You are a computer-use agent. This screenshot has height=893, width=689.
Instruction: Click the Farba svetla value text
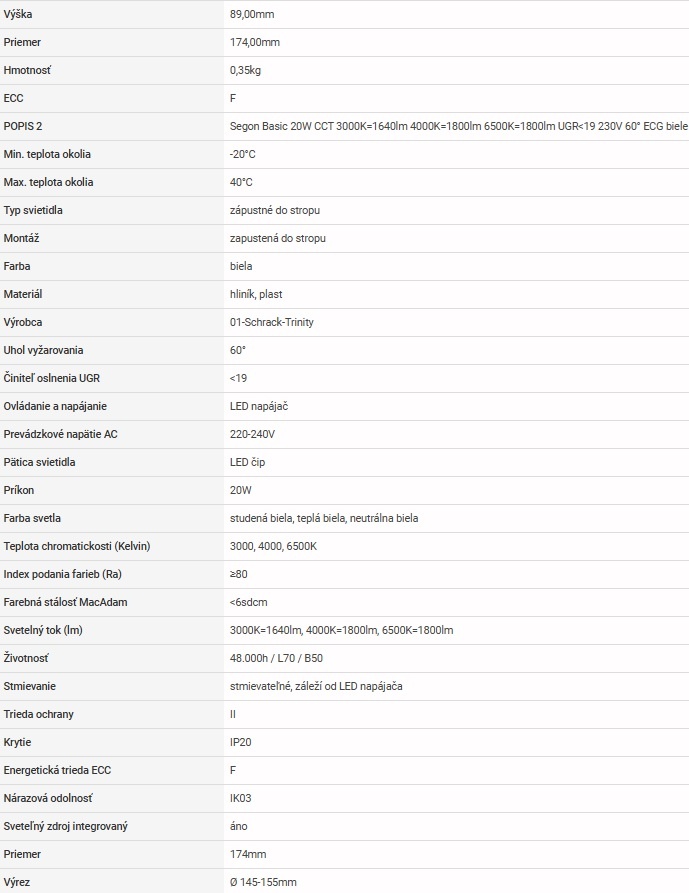(323, 519)
